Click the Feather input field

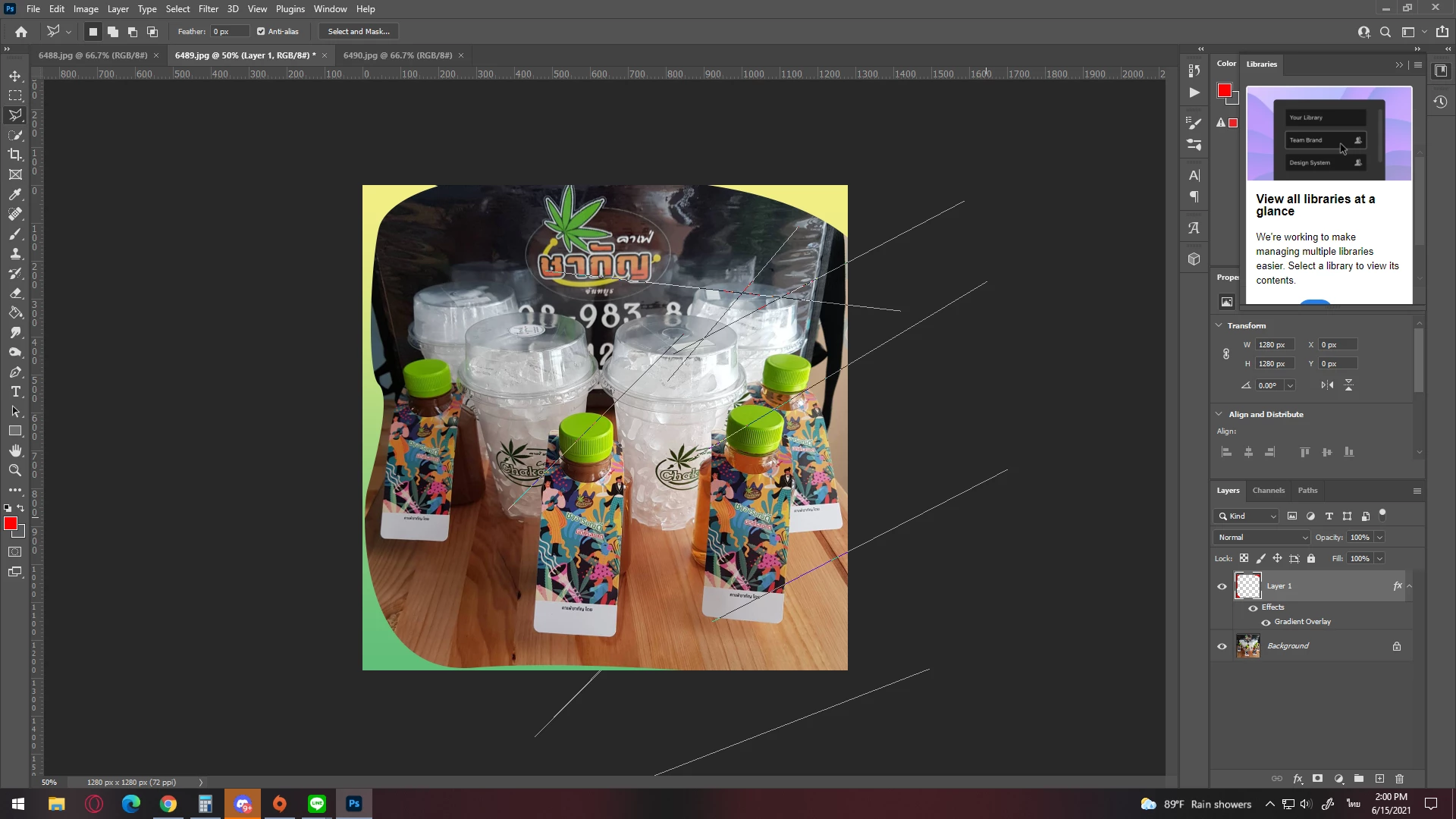[230, 32]
